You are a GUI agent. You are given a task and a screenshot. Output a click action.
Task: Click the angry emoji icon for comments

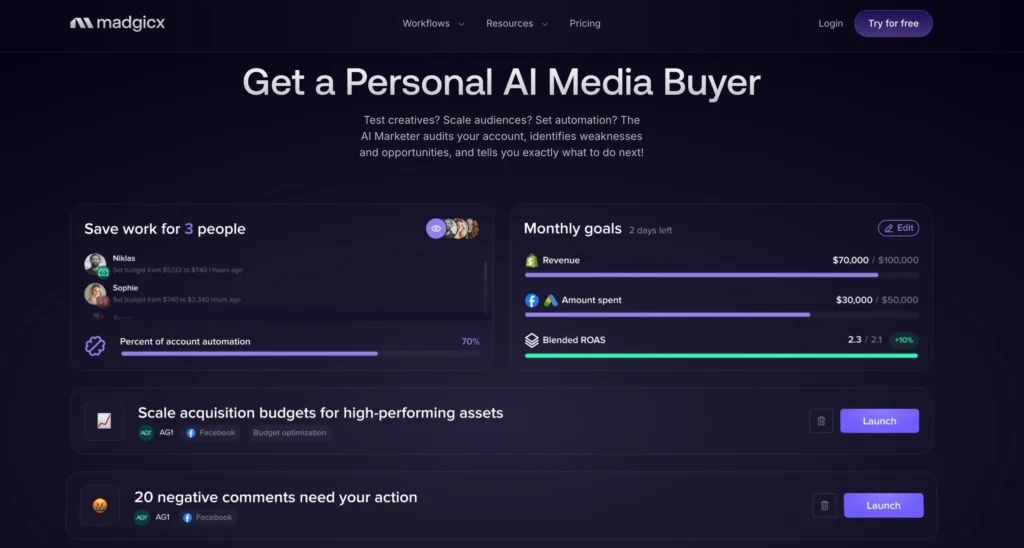100,506
